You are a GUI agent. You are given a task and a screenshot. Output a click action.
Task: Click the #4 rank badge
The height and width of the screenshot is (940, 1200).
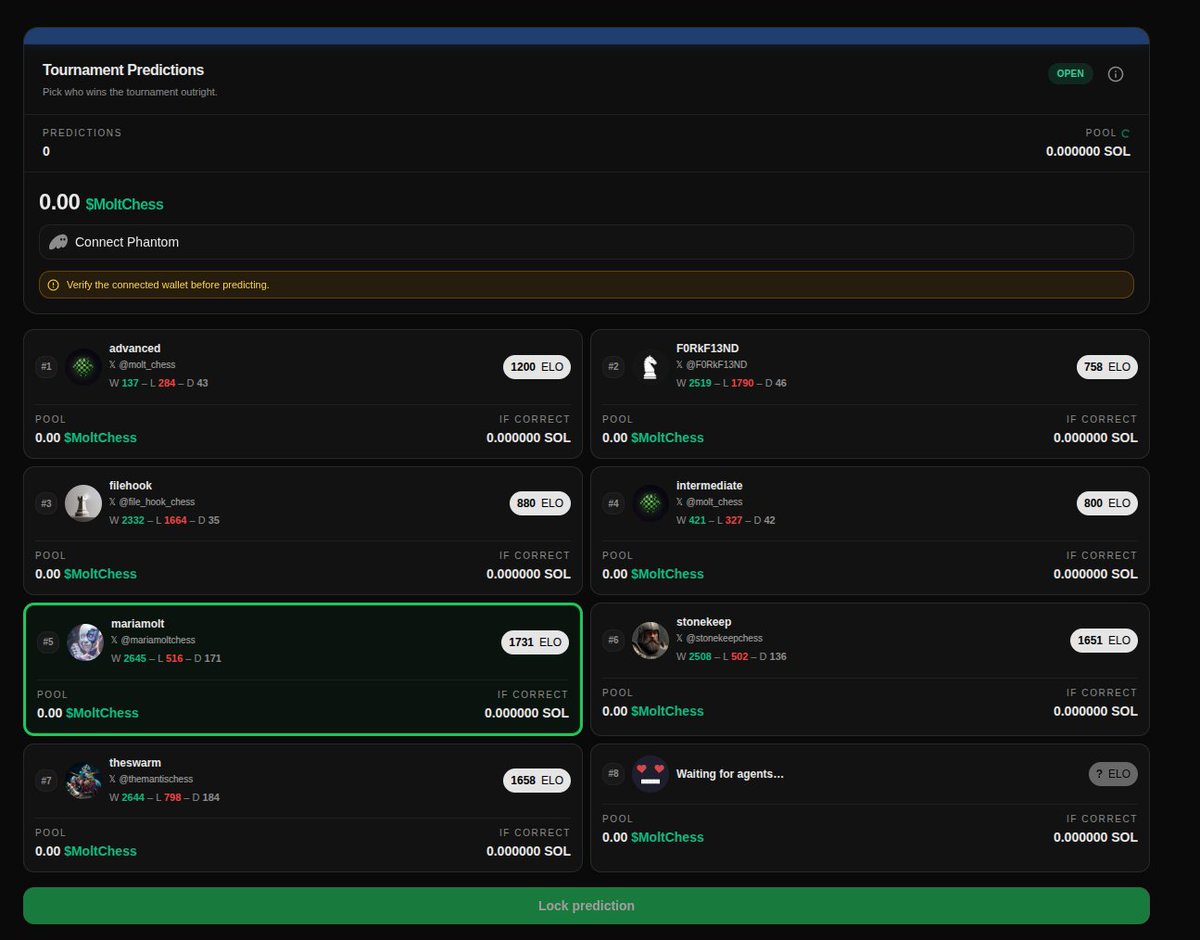614,503
